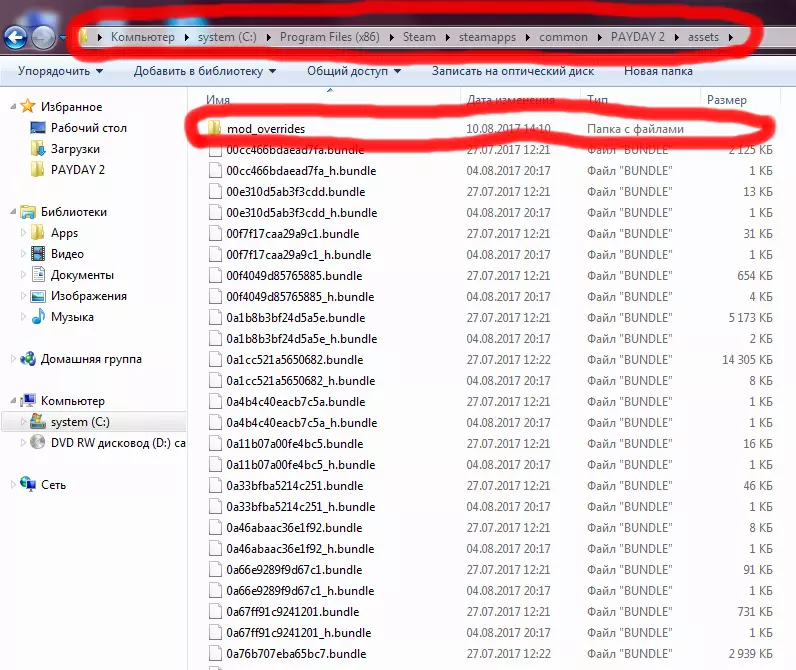This screenshot has height=670, width=796.
Task: Select file 0a1b8b3bf24d5a5e.bundle
Action: [295, 318]
